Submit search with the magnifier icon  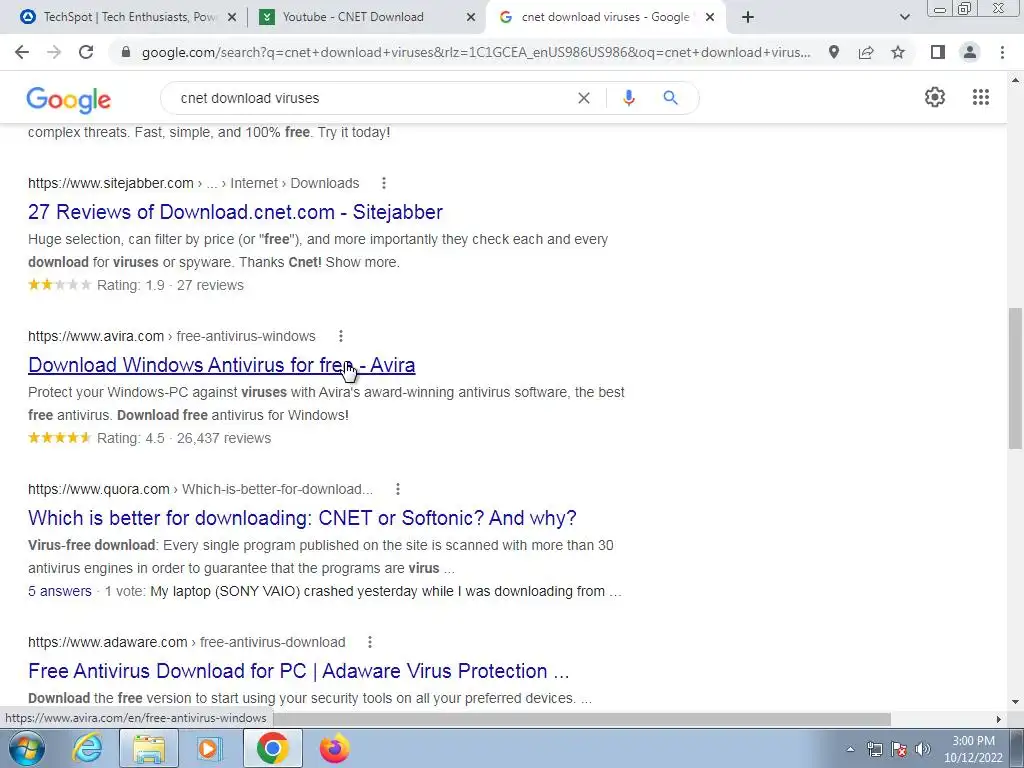coord(670,98)
